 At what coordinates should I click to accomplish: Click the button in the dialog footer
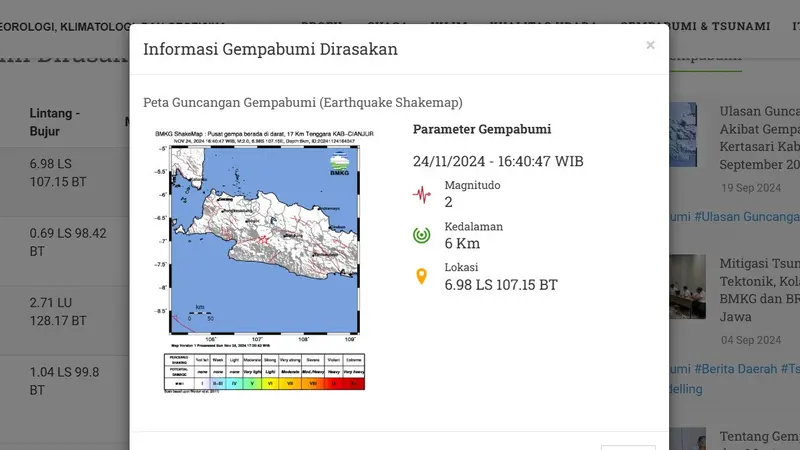point(628,446)
